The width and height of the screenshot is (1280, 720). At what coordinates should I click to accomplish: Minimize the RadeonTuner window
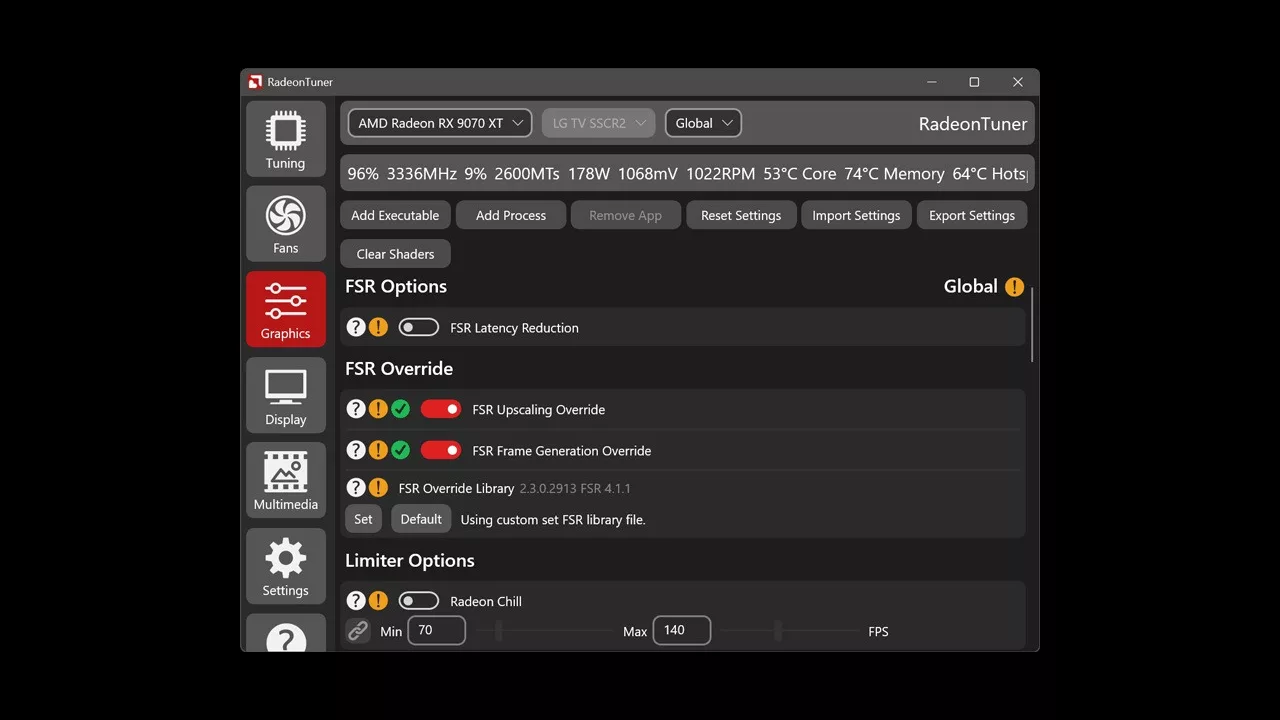[932, 82]
